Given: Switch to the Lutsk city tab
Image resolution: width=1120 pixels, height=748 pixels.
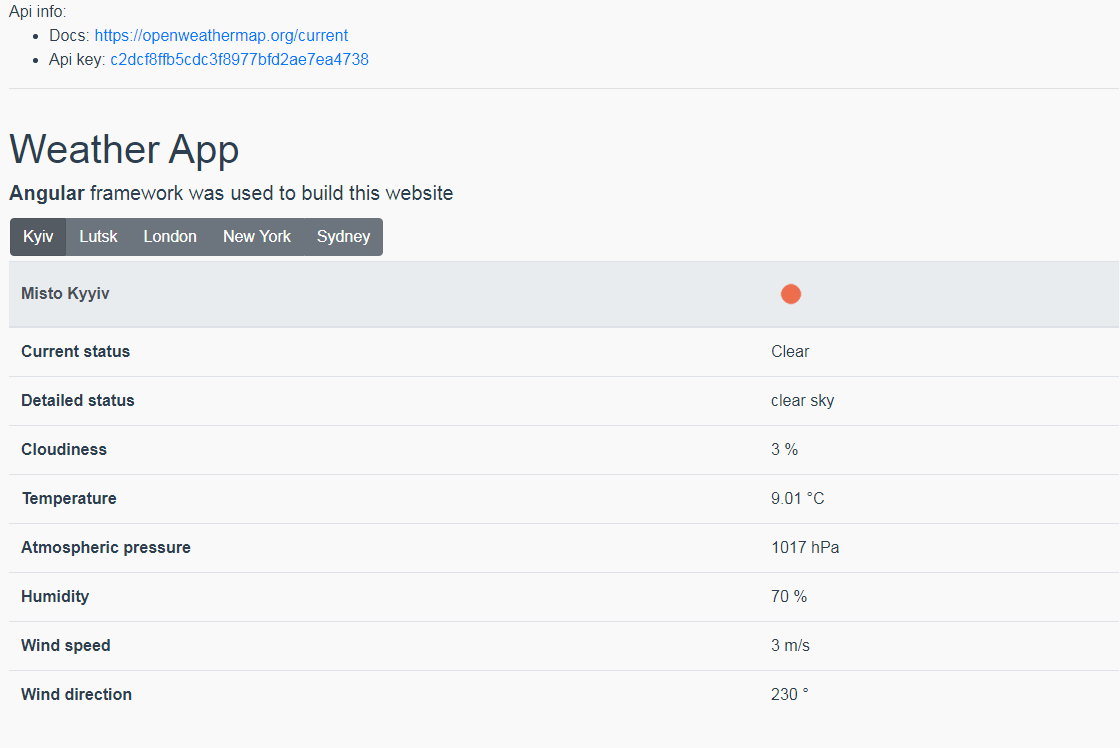Looking at the screenshot, I should 98,236.
